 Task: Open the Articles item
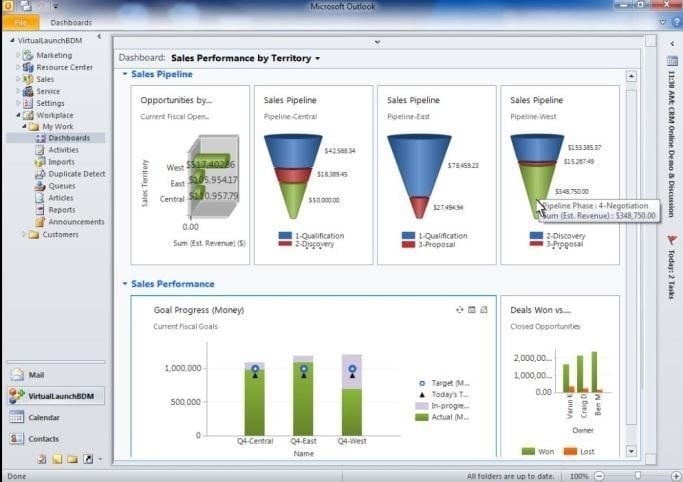pos(60,198)
